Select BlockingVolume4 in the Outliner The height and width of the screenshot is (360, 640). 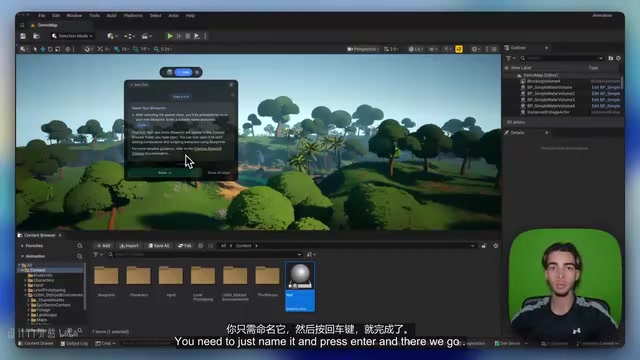pos(543,81)
